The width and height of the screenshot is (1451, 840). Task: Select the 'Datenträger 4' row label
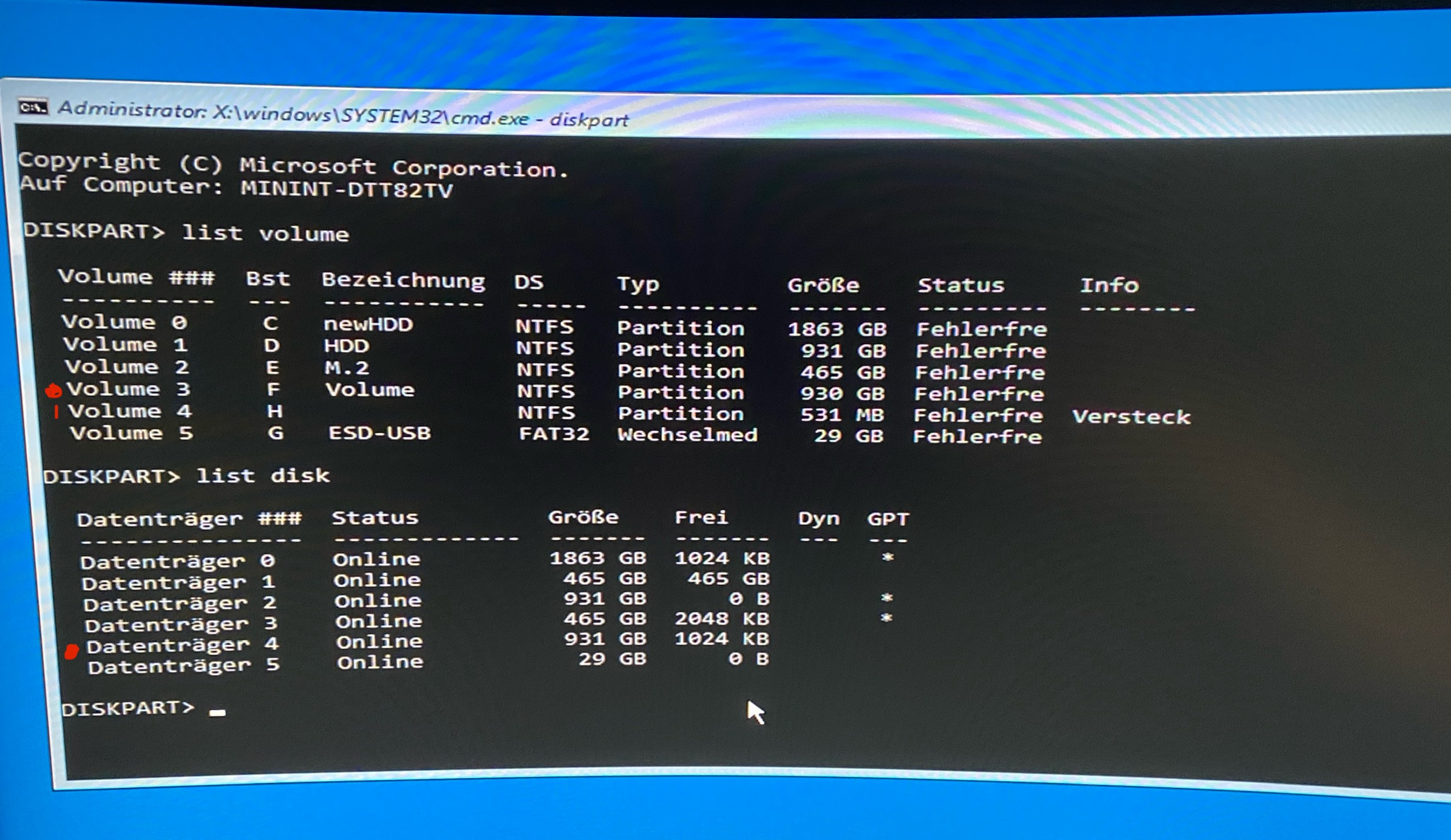[183, 645]
